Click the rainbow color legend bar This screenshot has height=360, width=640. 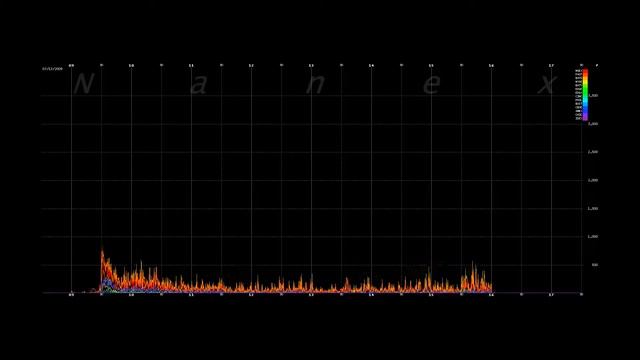pos(585,95)
